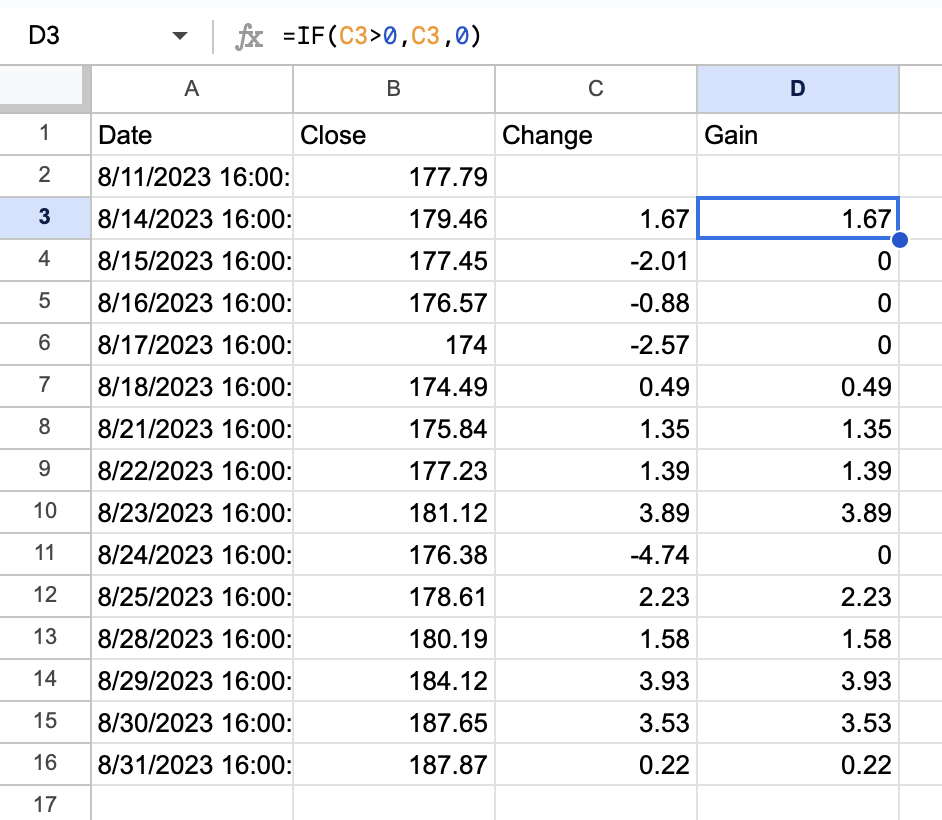Select column B header
This screenshot has height=820, width=942.
coord(394,89)
